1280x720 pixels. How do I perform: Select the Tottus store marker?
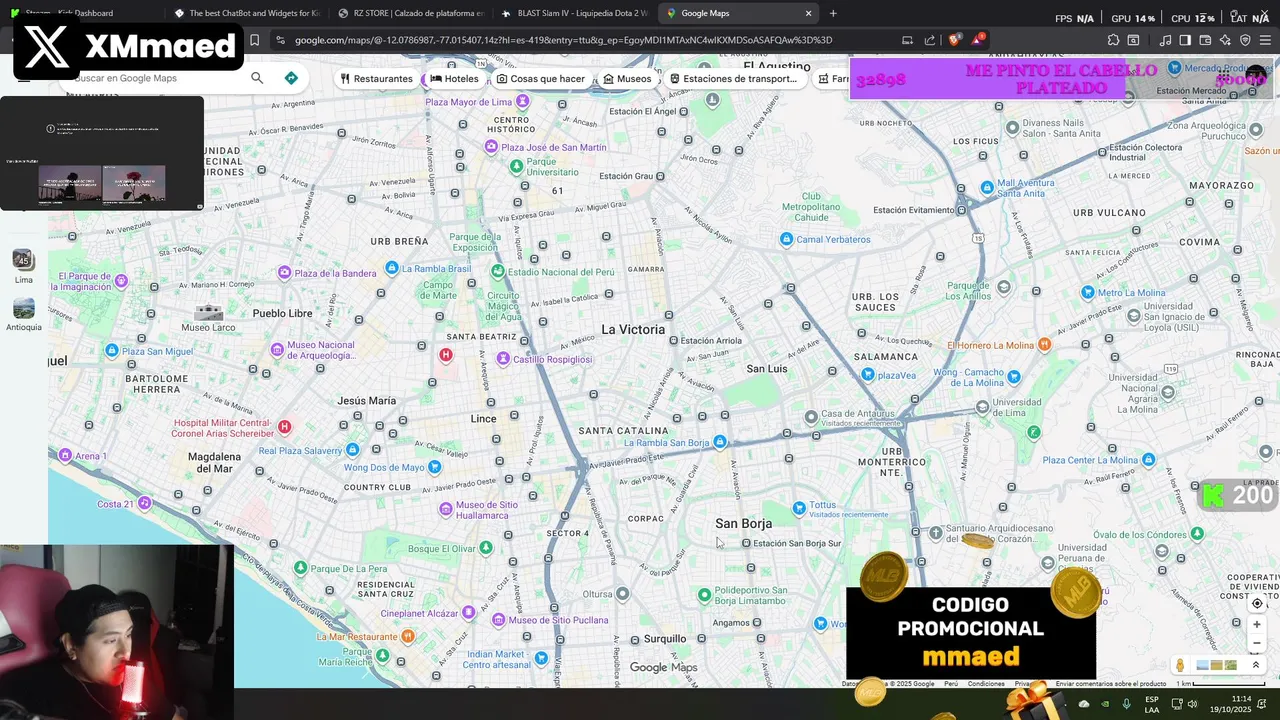coord(798,508)
